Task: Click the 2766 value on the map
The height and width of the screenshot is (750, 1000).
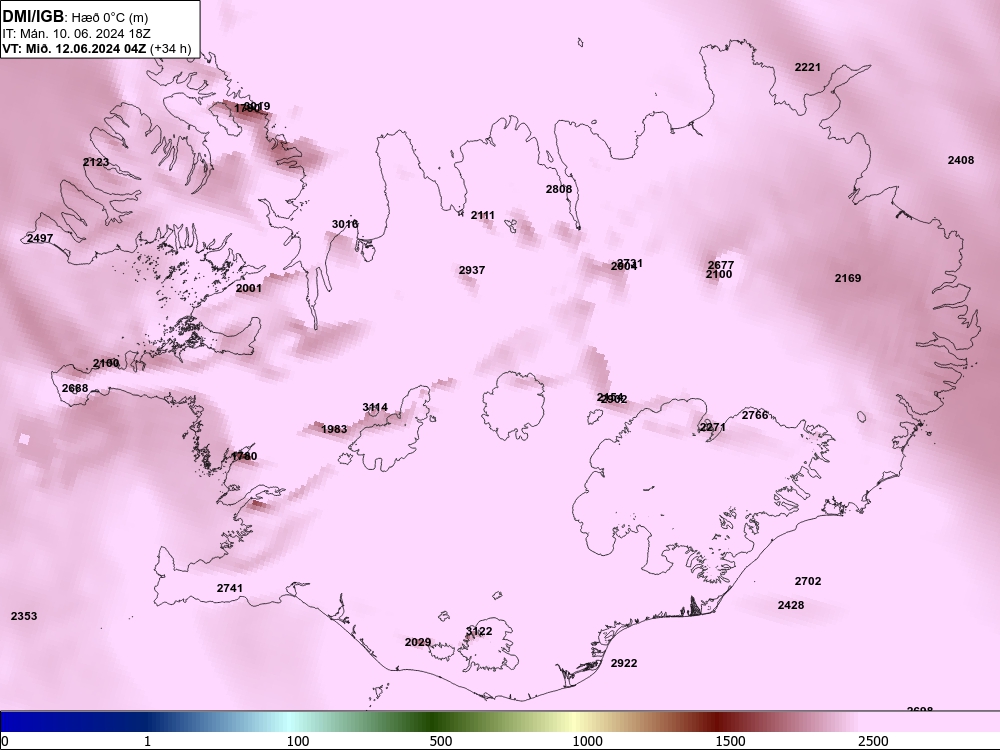Action: click(x=755, y=415)
